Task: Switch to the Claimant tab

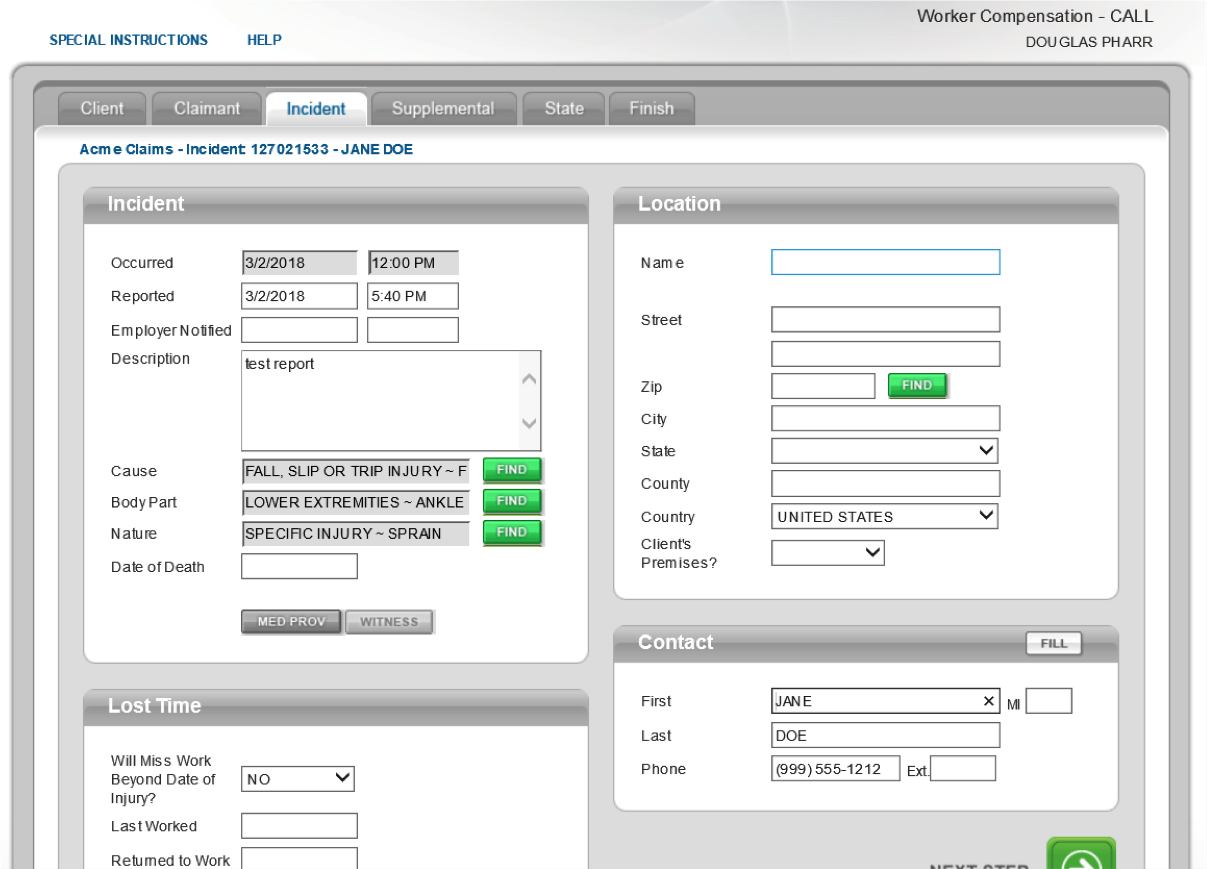Action: click(206, 108)
